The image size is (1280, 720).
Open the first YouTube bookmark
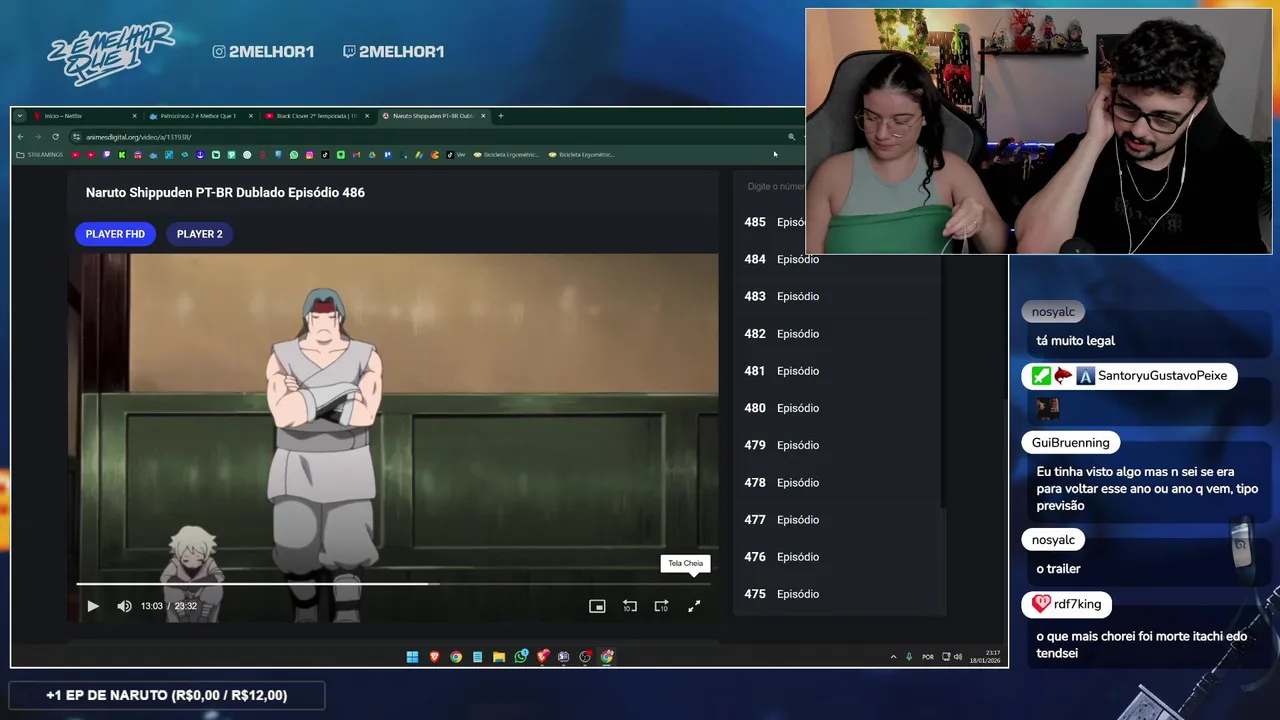coord(76,155)
